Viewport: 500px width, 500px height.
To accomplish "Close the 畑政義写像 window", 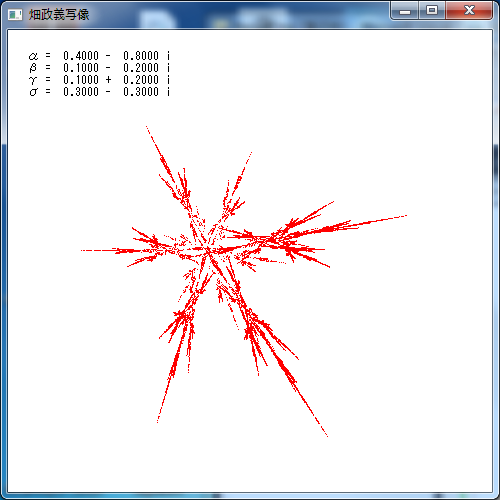I will (x=469, y=11).
